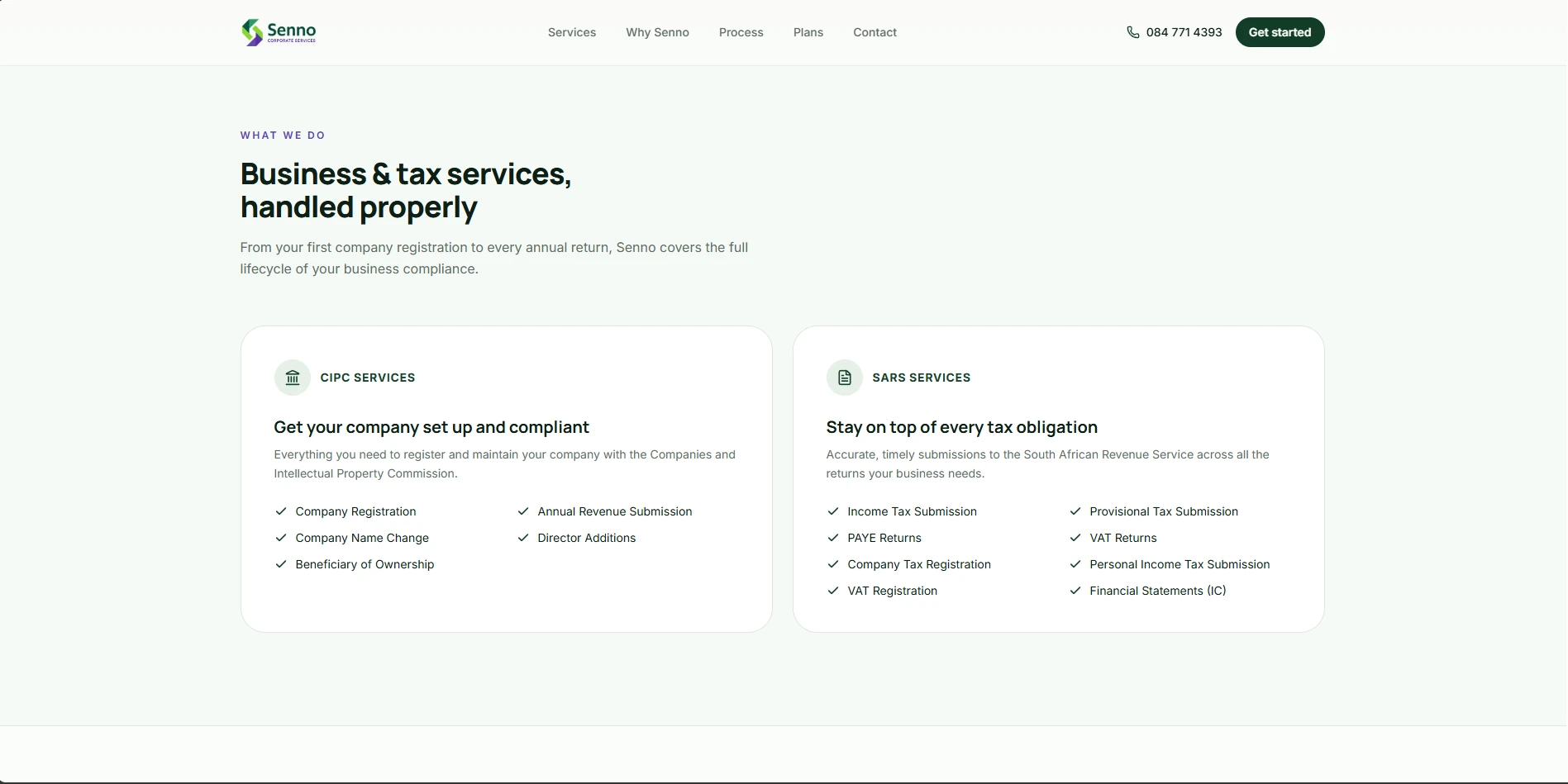1568x784 pixels.
Task: Select the Beneficiary of Ownership text
Action: pyautogui.click(x=365, y=564)
